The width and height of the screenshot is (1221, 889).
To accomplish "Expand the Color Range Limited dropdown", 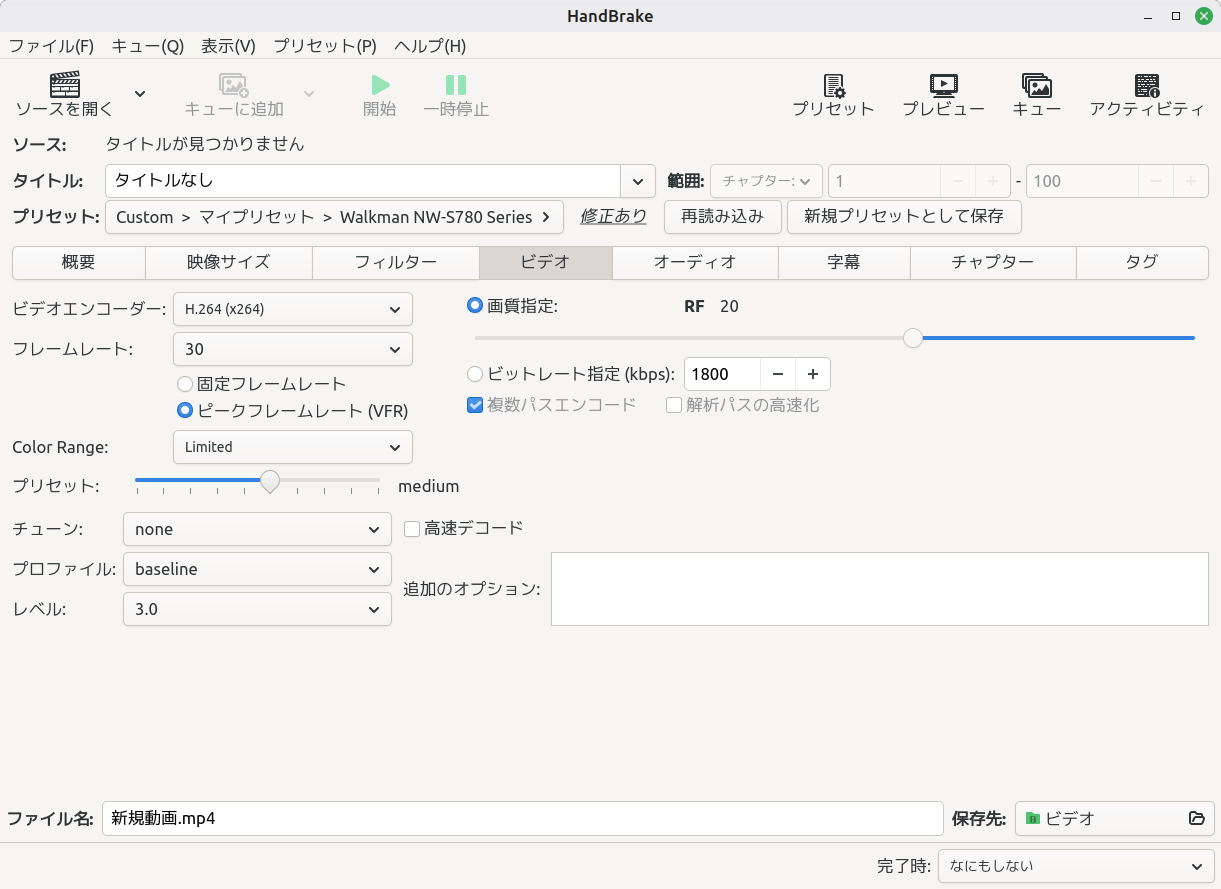I will pyautogui.click(x=292, y=447).
